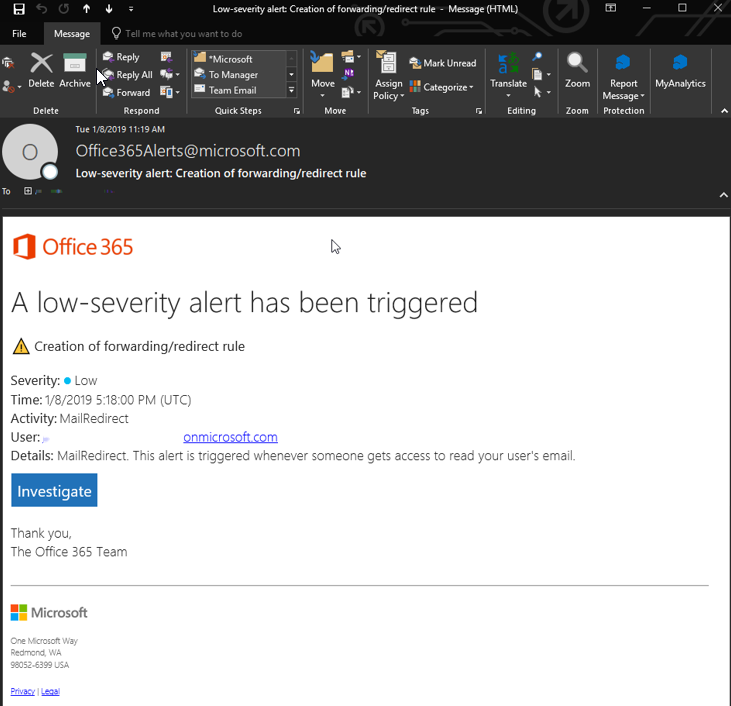Archive the message
The image size is (731, 706).
pos(75,70)
